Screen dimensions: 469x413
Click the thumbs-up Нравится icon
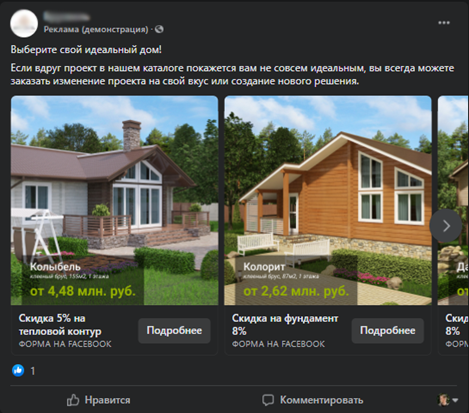73,400
